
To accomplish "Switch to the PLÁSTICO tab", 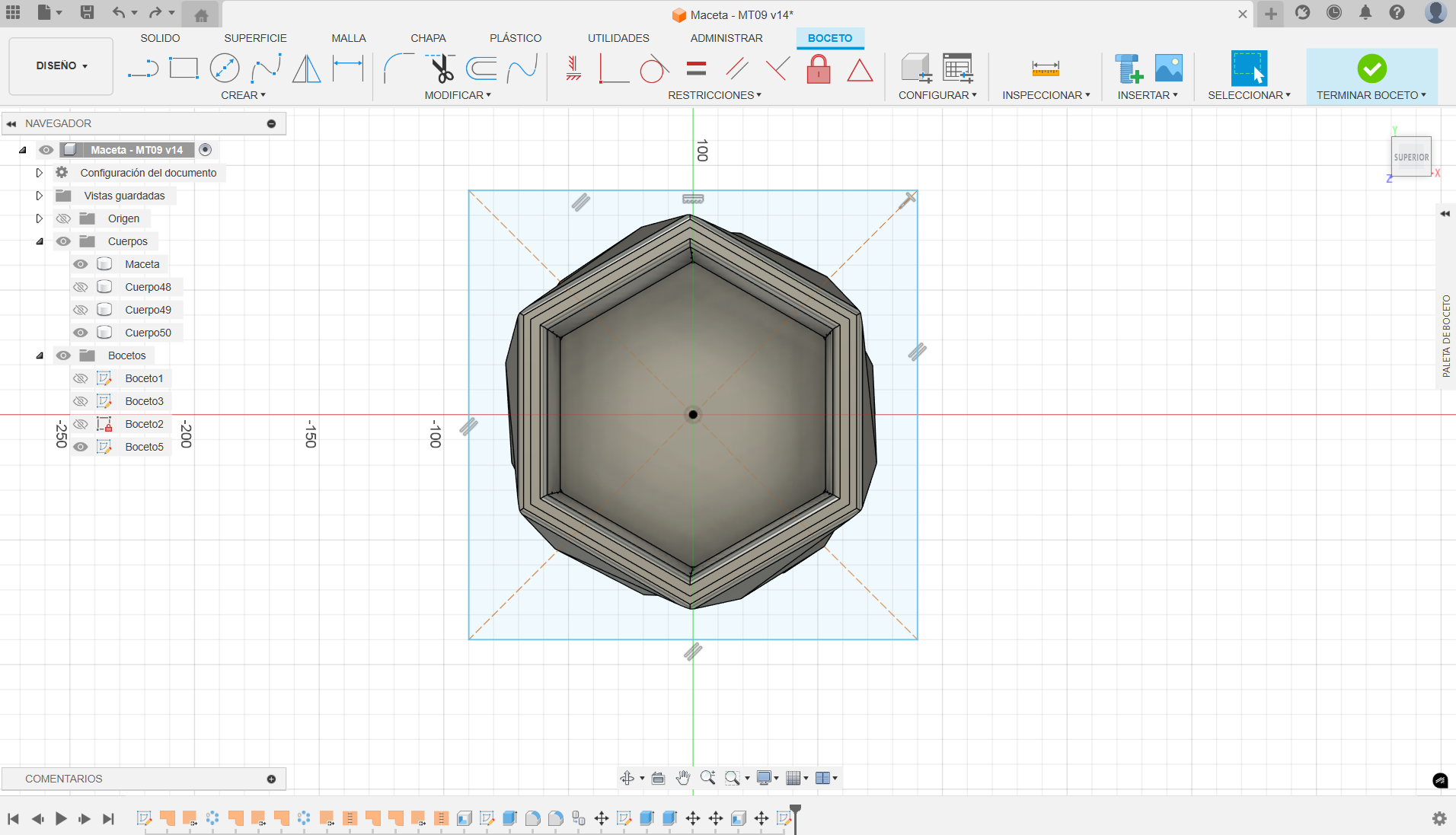I will click(x=516, y=38).
